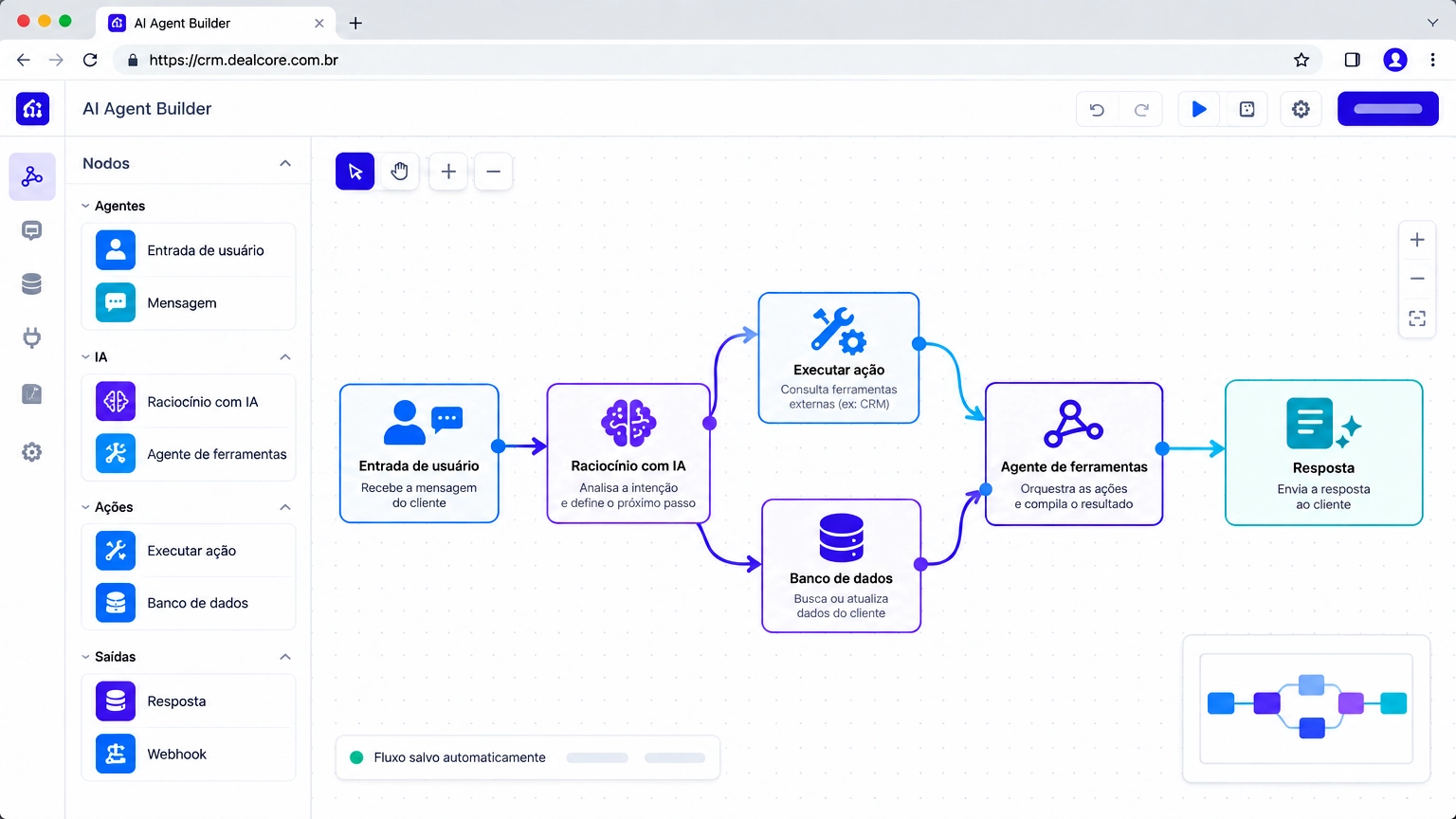Click the Resposta node on canvas
The height and width of the screenshot is (819, 1456).
click(x=1323, y=453)
